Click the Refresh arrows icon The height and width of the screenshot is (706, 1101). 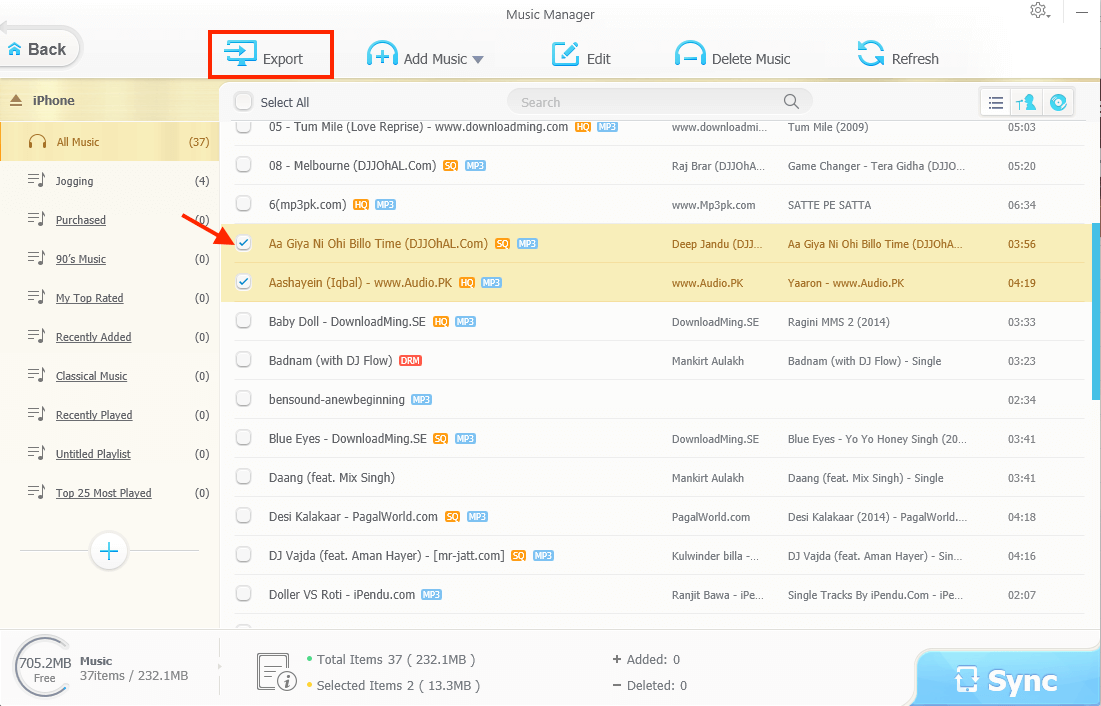[x=871, y=54]
